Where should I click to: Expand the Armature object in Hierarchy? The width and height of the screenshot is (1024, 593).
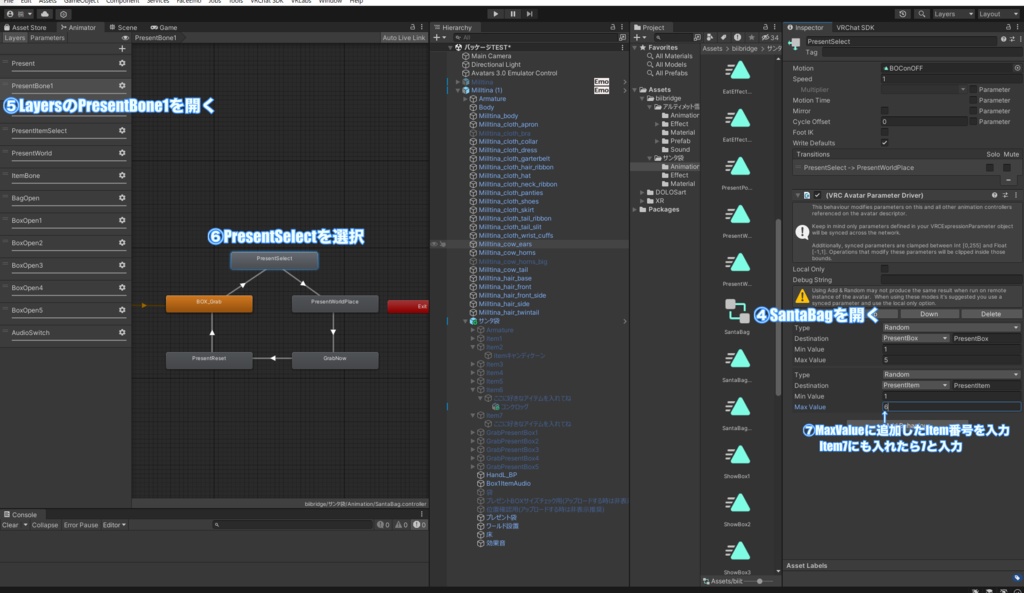pos(466,99)
